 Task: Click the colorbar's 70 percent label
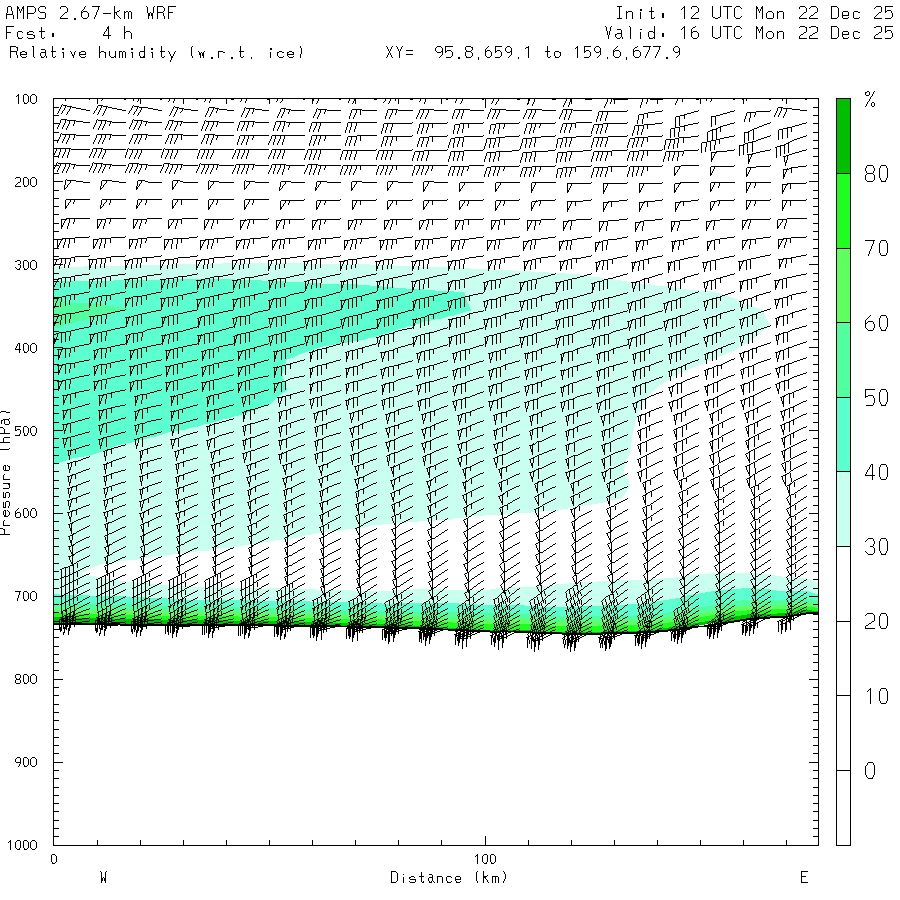point(876,249)
